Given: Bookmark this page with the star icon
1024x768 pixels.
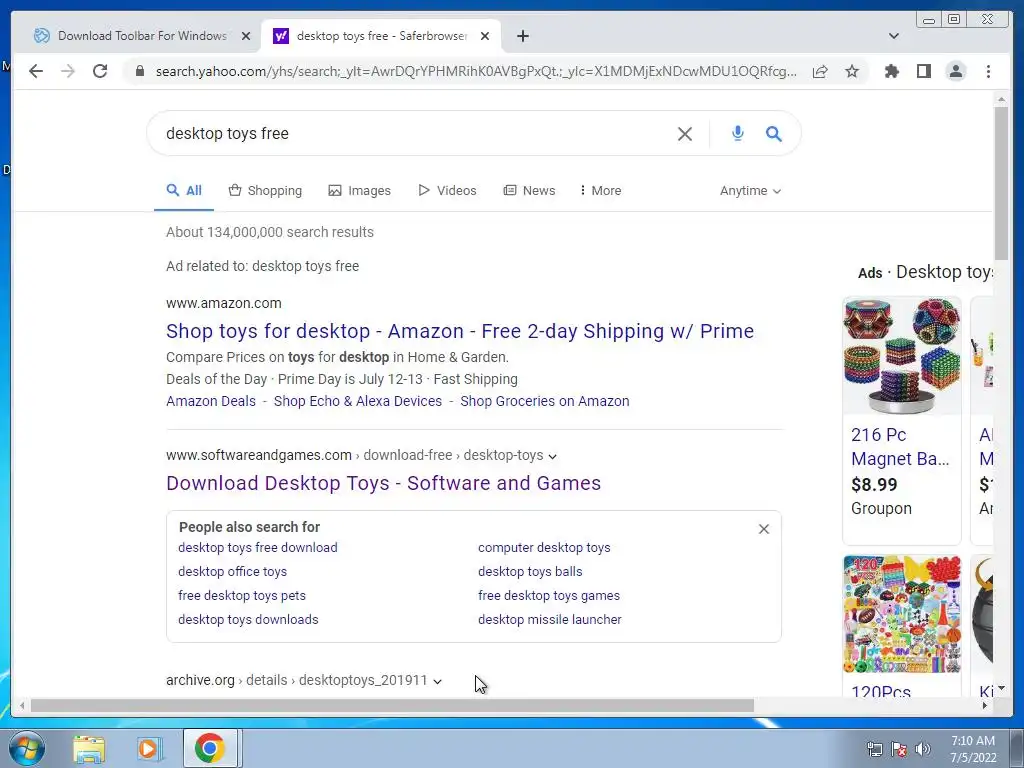Looking at the screenshot, I should pyautogui.click(x=852, y=71).
